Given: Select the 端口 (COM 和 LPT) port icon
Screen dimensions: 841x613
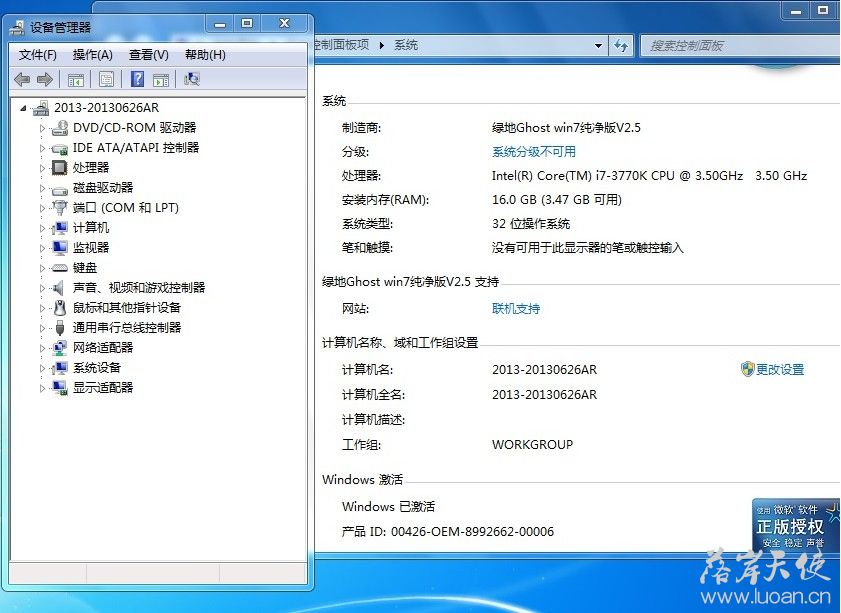Looking at the screenshot, I should pyautogui.click(x=60, y=208).
